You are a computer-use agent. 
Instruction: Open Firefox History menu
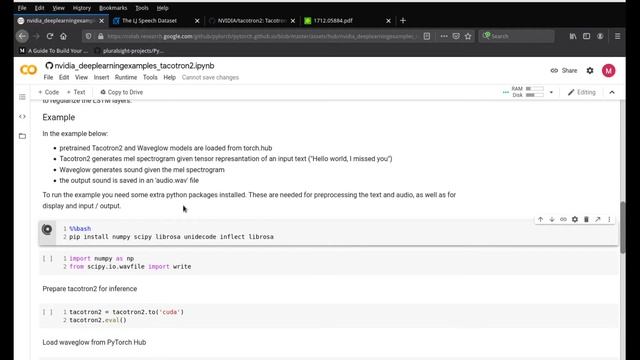(82, 8)
